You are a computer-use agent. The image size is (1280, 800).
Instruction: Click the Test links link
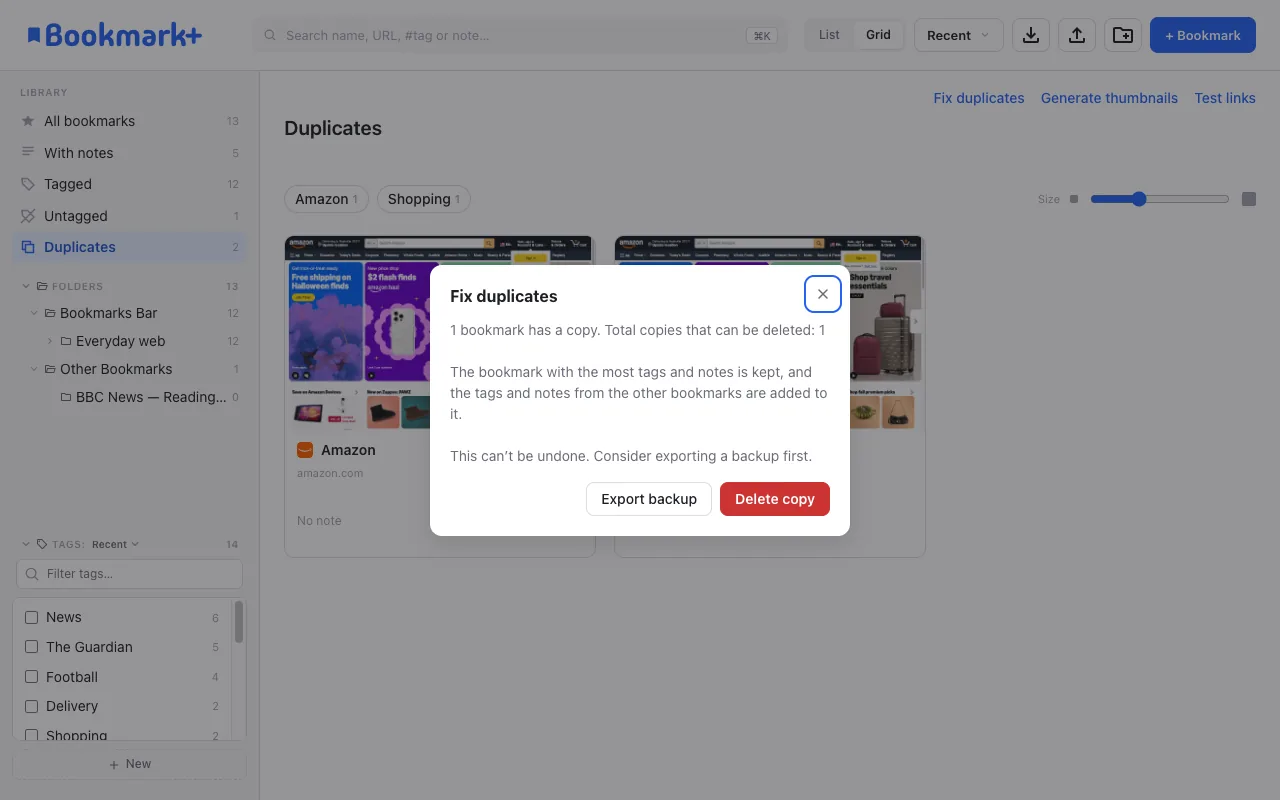click(x=1225, y=98)
